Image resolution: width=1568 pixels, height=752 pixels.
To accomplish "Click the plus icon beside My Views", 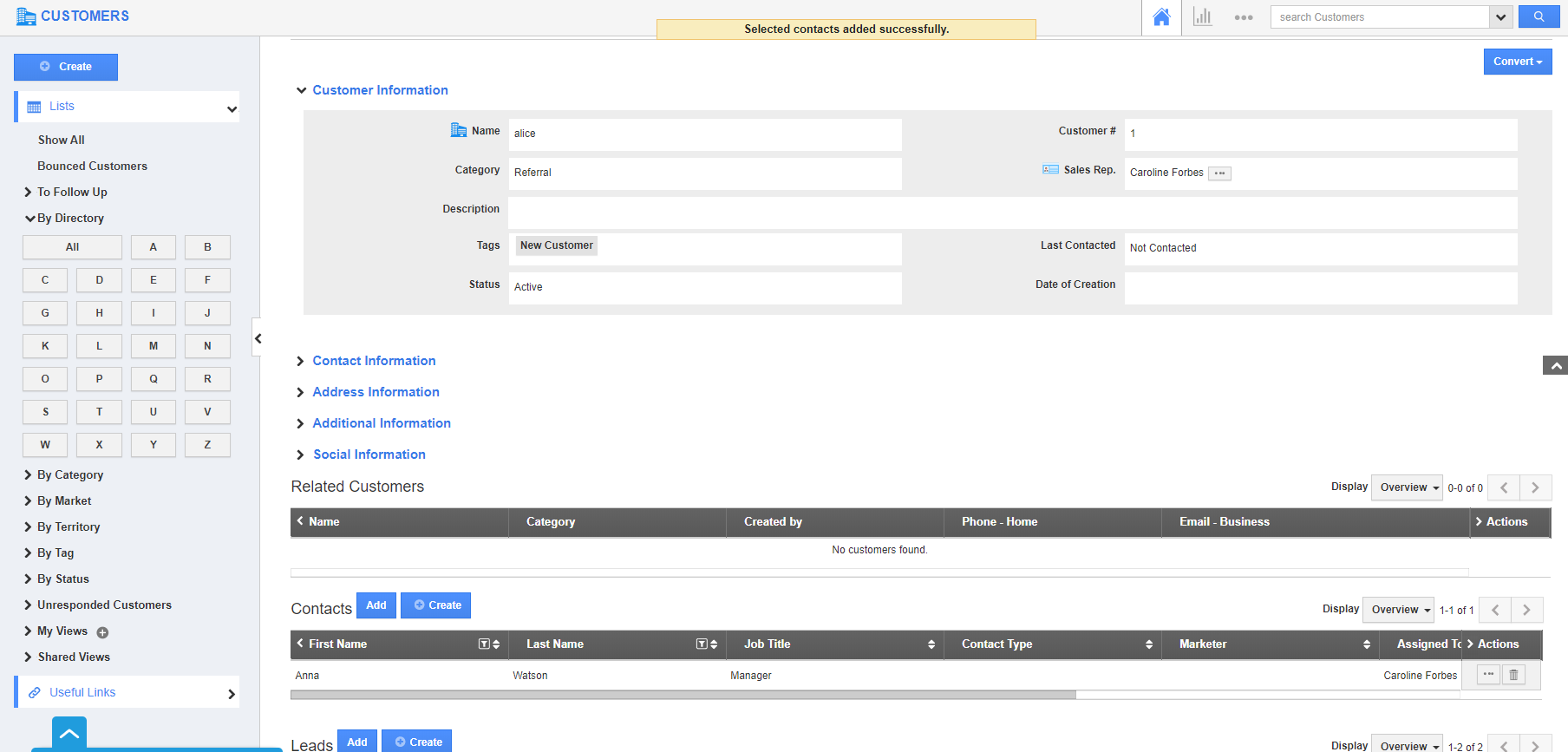I will pos(102,632).
